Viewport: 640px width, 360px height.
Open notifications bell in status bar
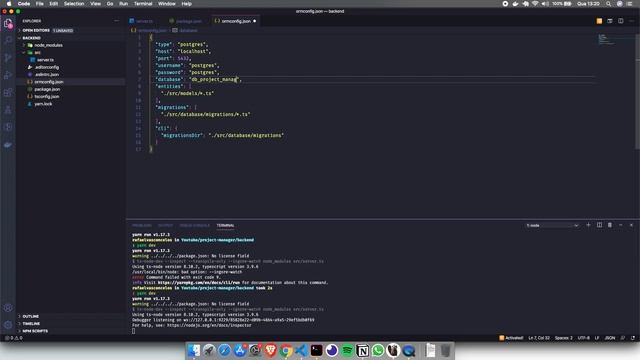click(x=633, y=338)
